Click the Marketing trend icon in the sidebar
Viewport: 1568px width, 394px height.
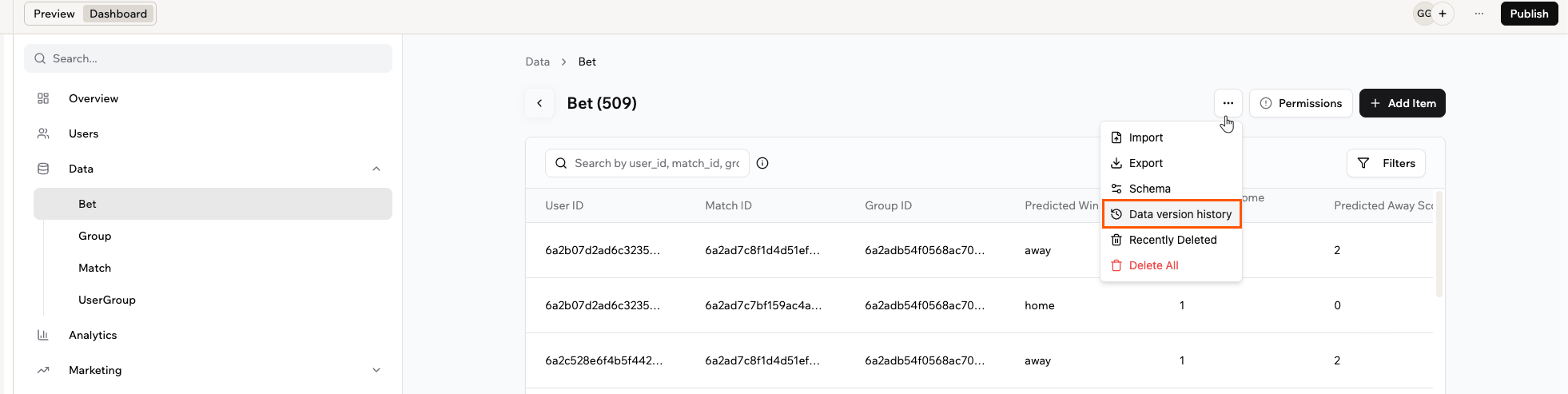click(43, 370)
